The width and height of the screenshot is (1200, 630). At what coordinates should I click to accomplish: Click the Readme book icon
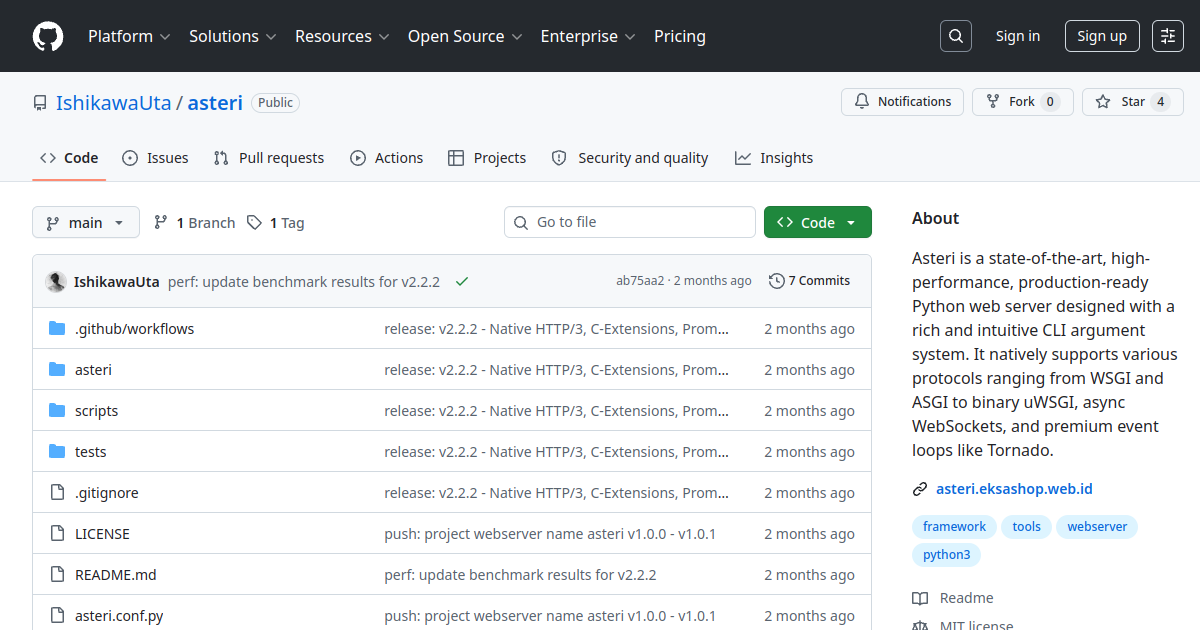(x=920, y=599)
